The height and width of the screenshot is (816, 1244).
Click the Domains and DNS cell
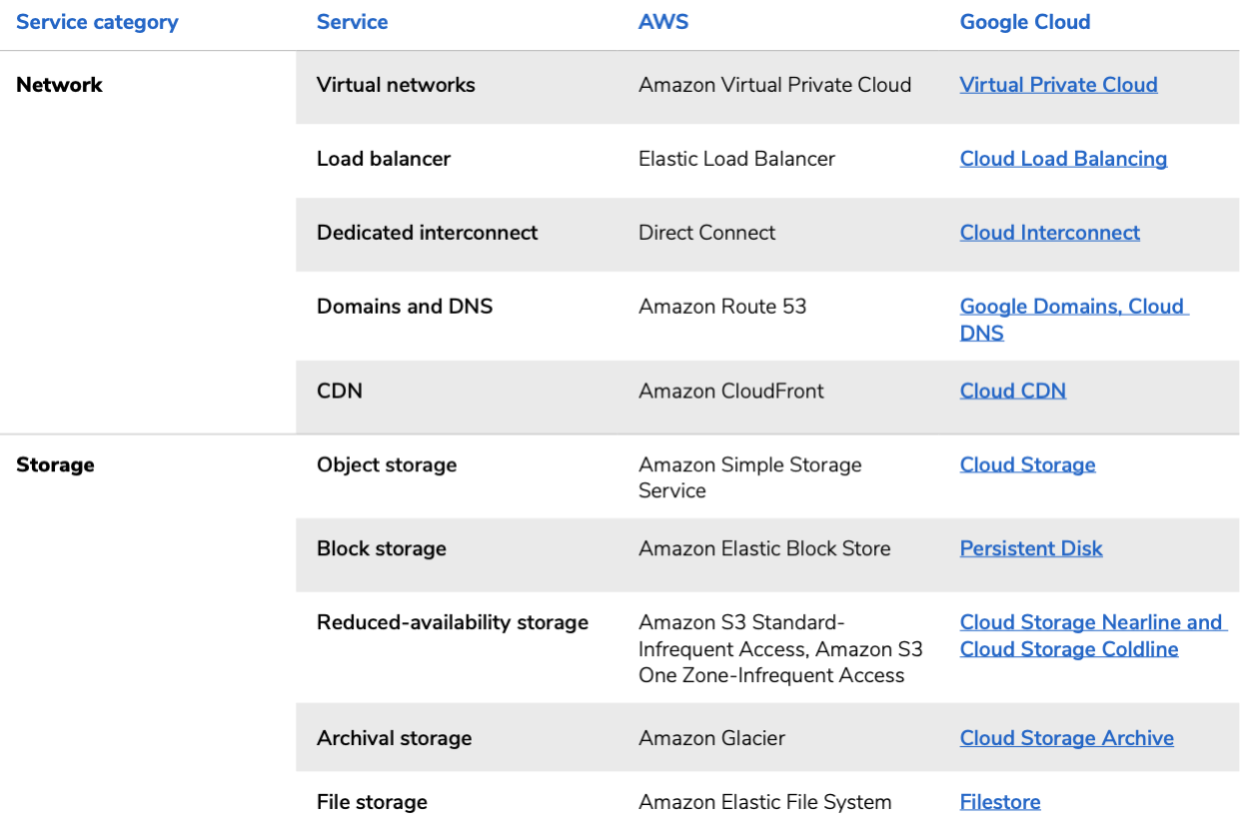(405, 307)
